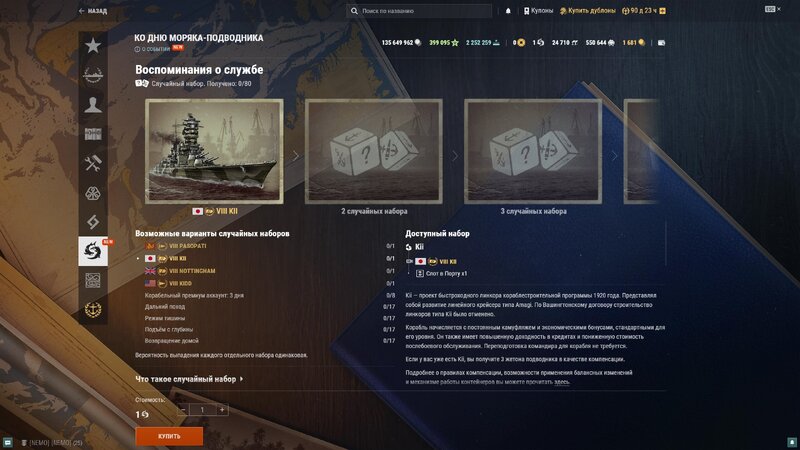The width and height of the screenshot is (800, 450).
Task: Open the commander silhouette sidebar icon
Action: 93,105
